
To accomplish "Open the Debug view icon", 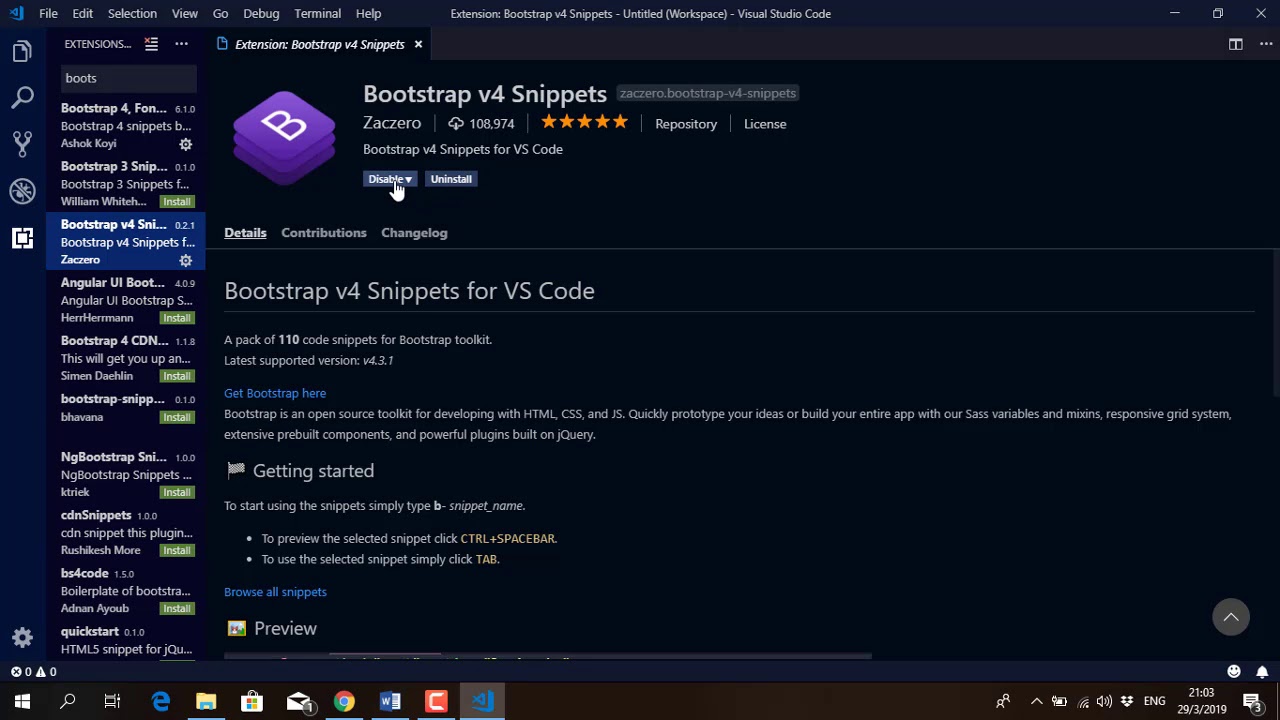I will pos(22,190).
